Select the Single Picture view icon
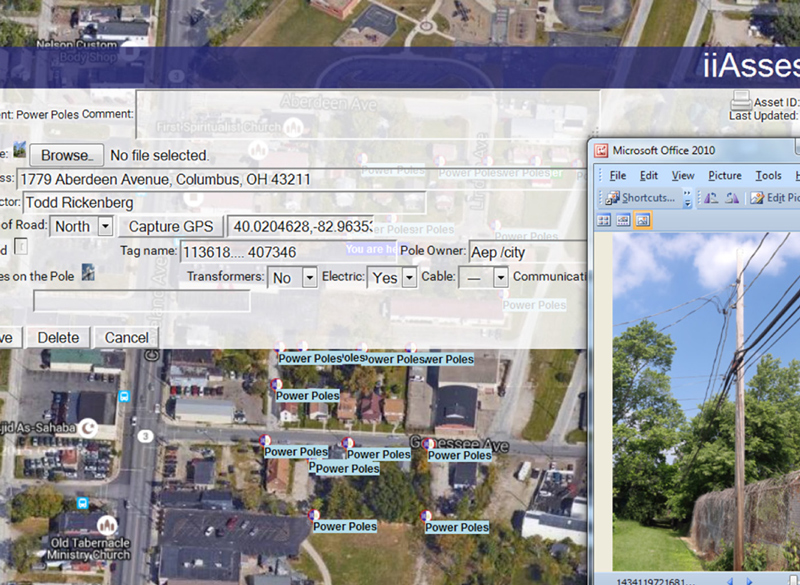 pyautogui.click(x=643, y=220)
